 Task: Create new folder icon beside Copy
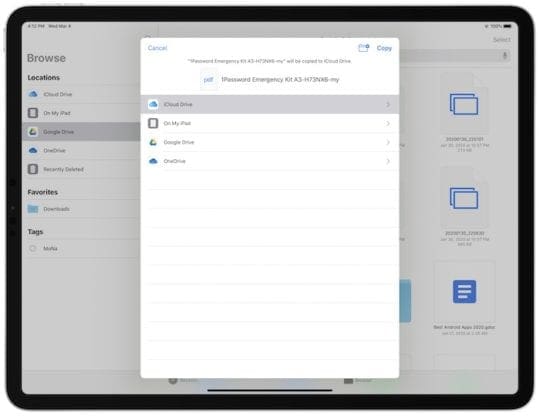coord(363,48)
